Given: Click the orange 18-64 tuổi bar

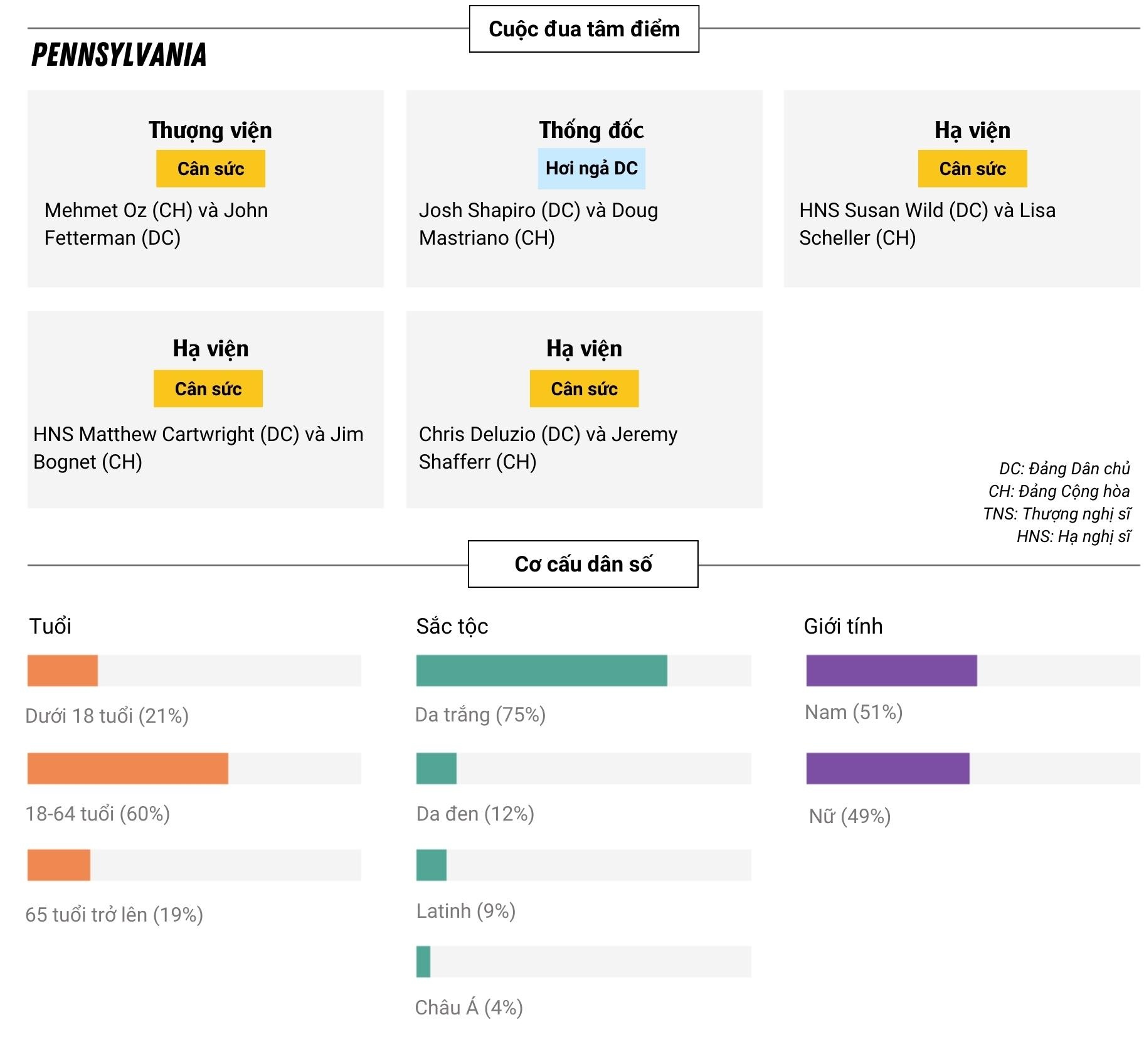Looking at the screenshot, I should tap(128, 769).
